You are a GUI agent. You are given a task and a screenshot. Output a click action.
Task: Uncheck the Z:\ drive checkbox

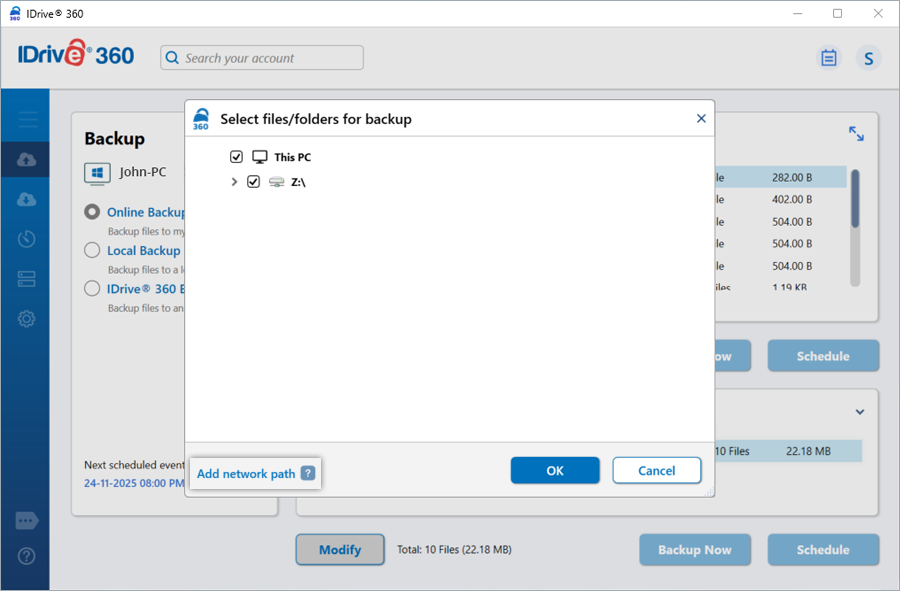[253, 182]
